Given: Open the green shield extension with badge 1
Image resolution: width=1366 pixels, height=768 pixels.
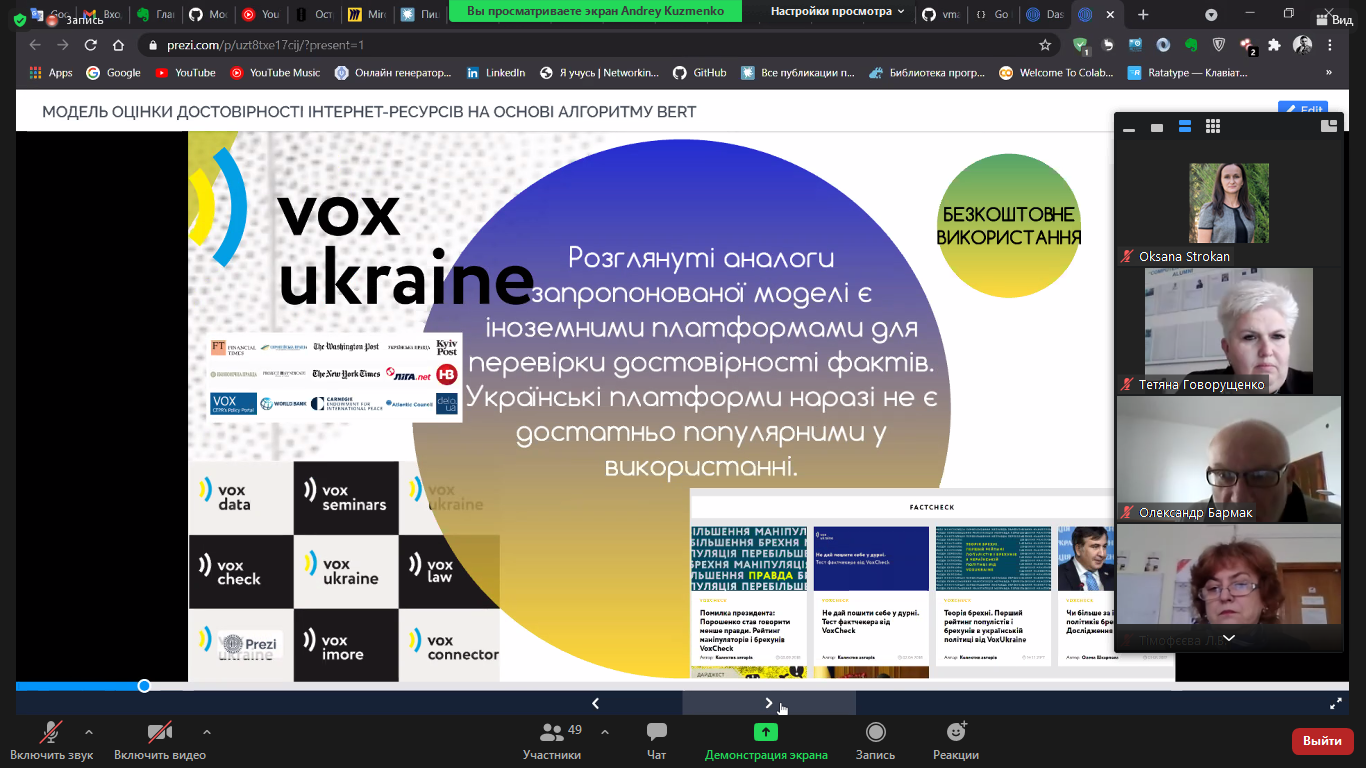Looking at the screenshot, I should 1080,45.
